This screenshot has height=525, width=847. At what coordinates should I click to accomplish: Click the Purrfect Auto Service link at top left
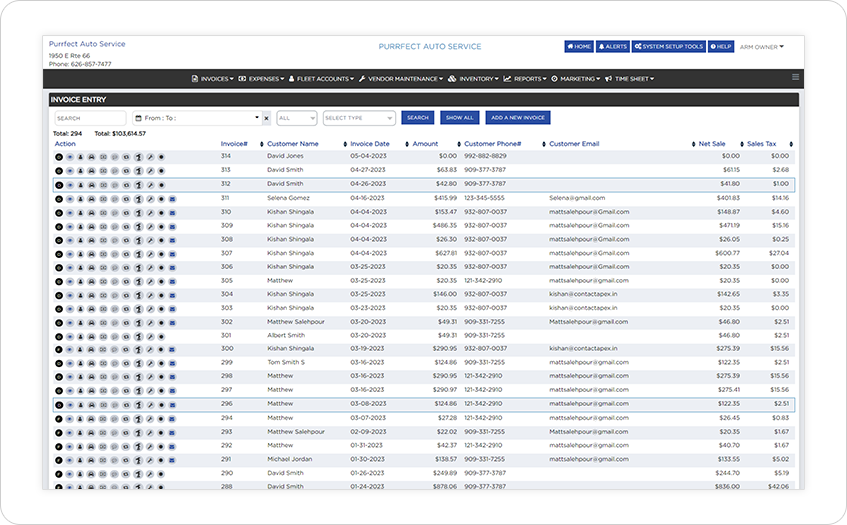coord(87,44)
